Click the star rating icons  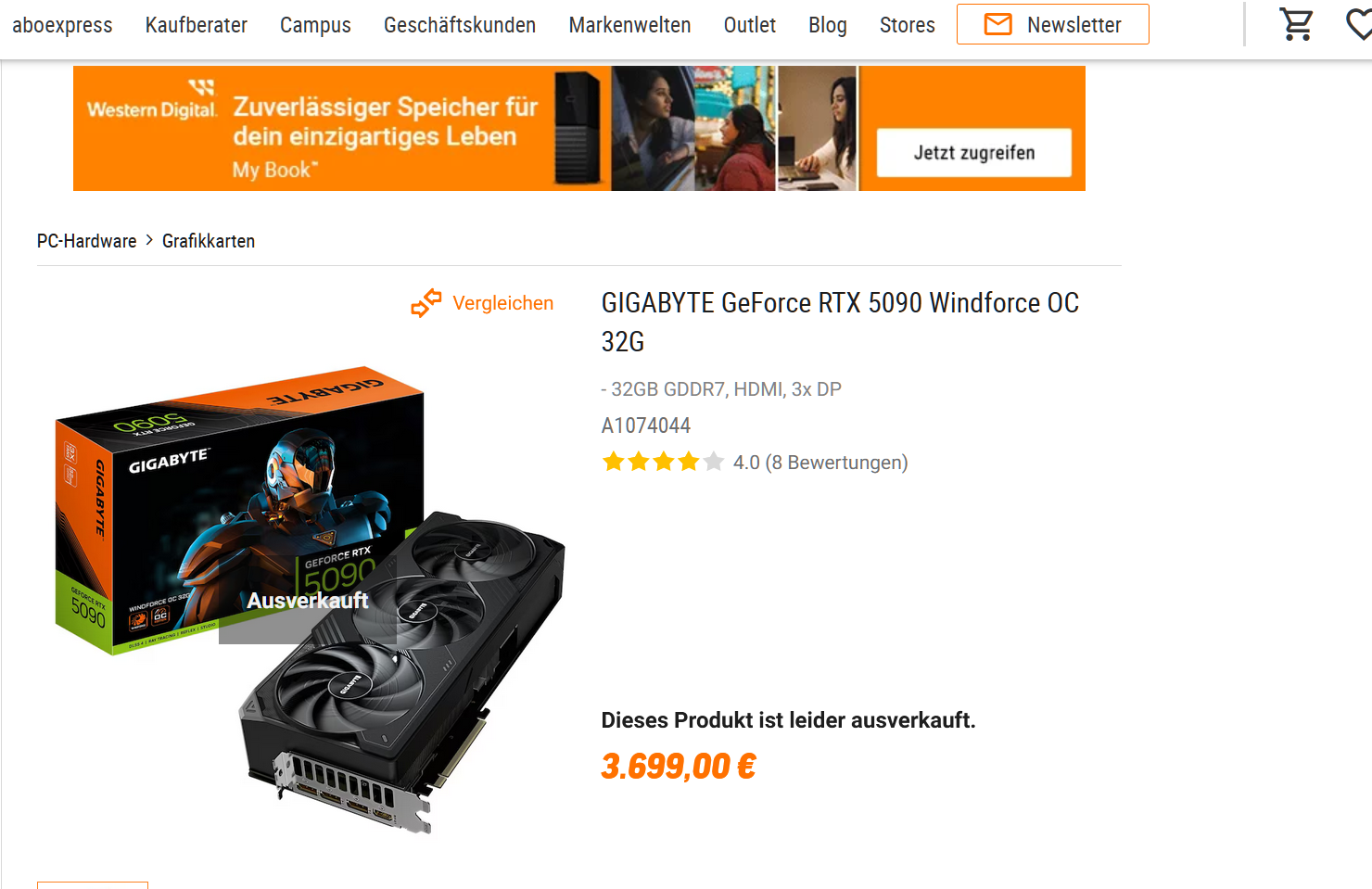(x=663, y=462)
